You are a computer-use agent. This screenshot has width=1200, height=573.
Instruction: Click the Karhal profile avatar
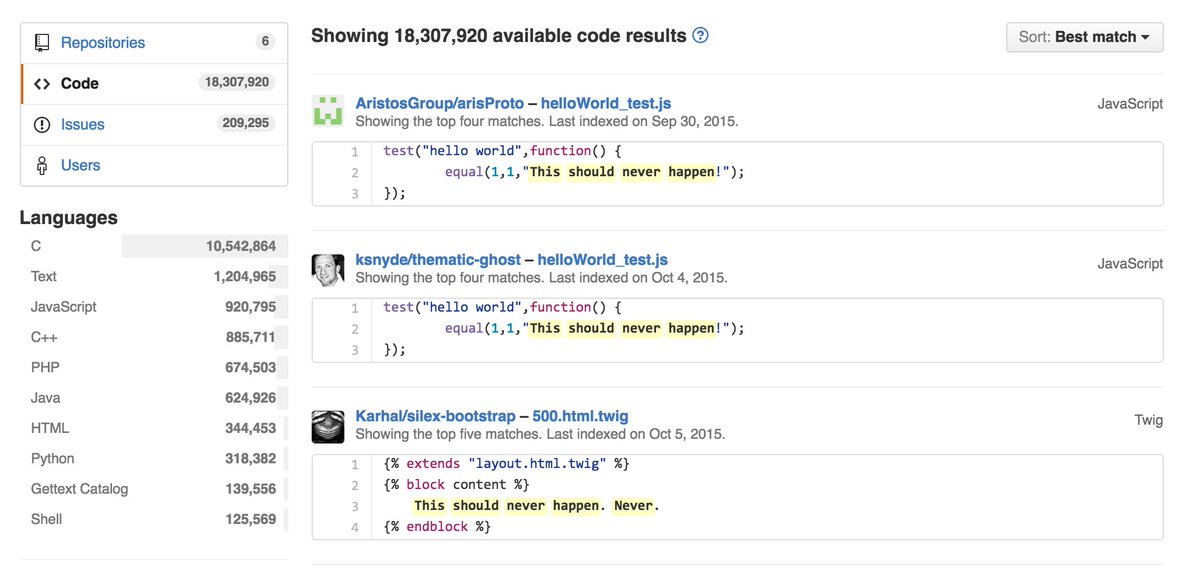[328, 426]
